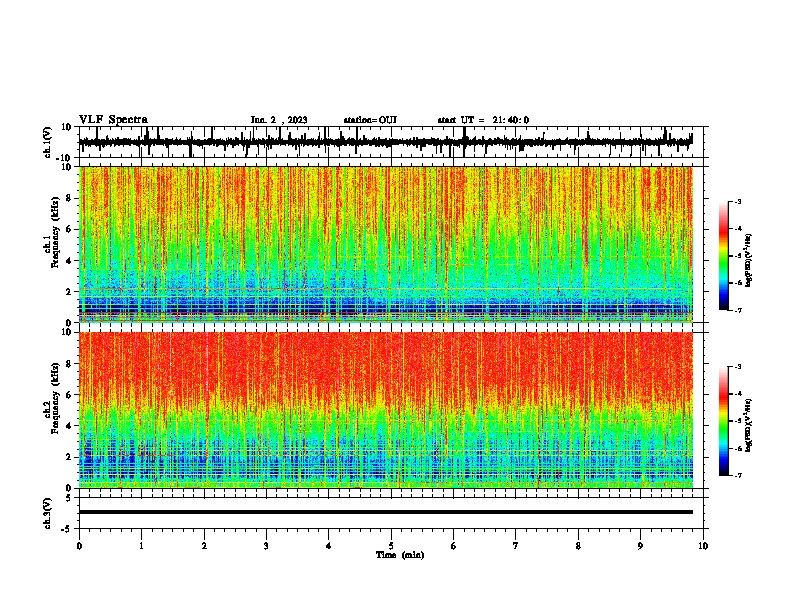Click the time axis tick label "1"
This screenshot has width=792, height=612.
141,546
